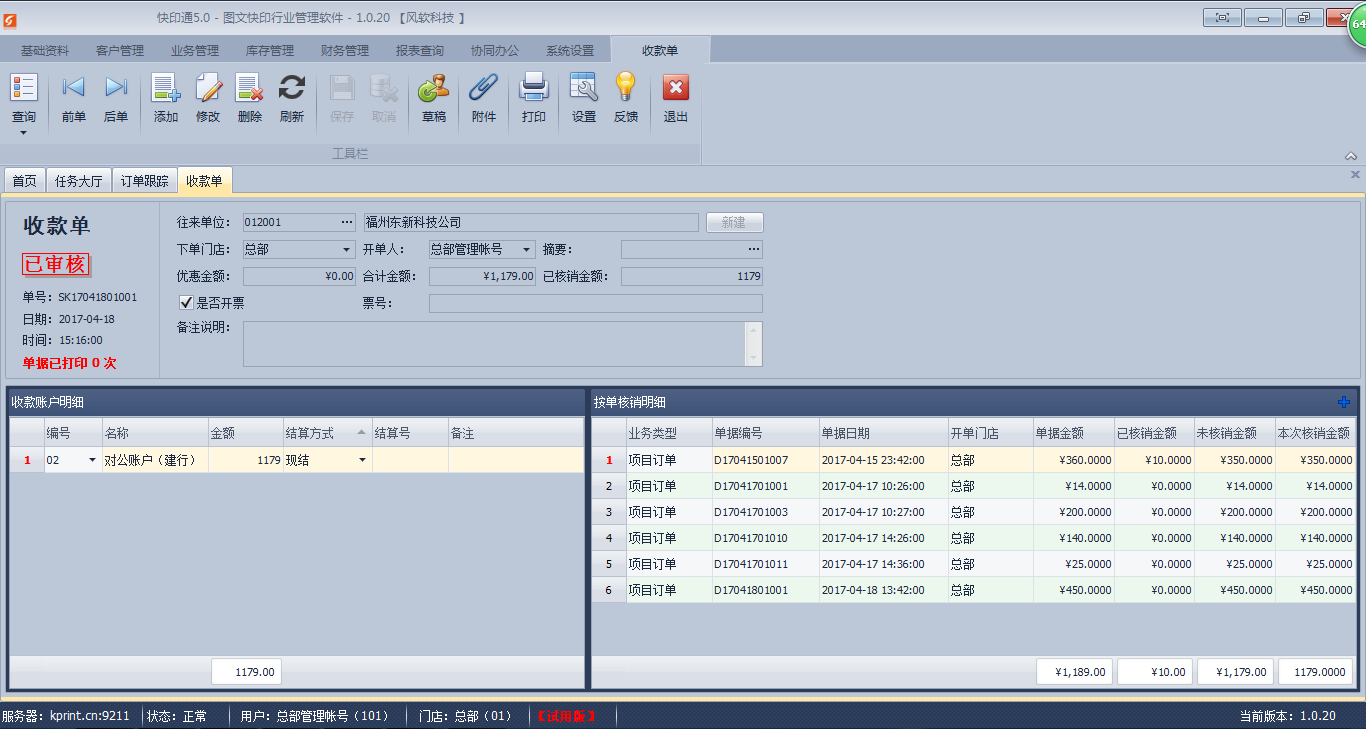Print the receipt using the 打印 icon

[x=534, y=97]
